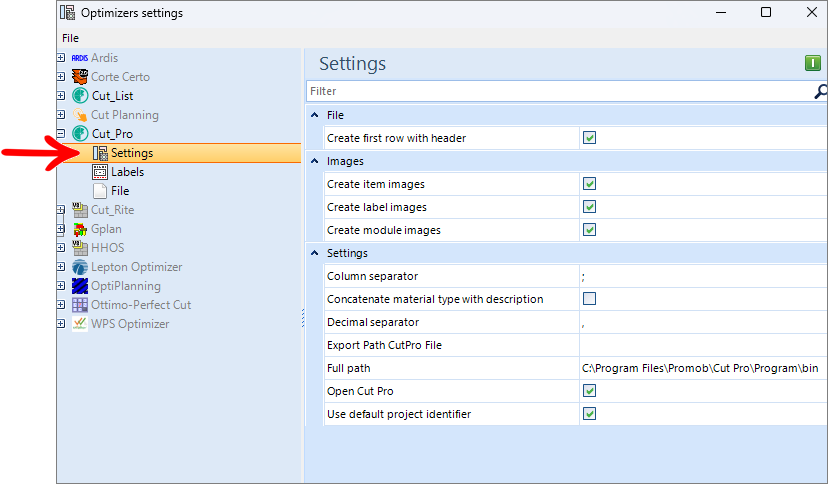The image size is (828, 484).
Task: Click the green info icon beside Settings heading
Action: click(813, 63)
